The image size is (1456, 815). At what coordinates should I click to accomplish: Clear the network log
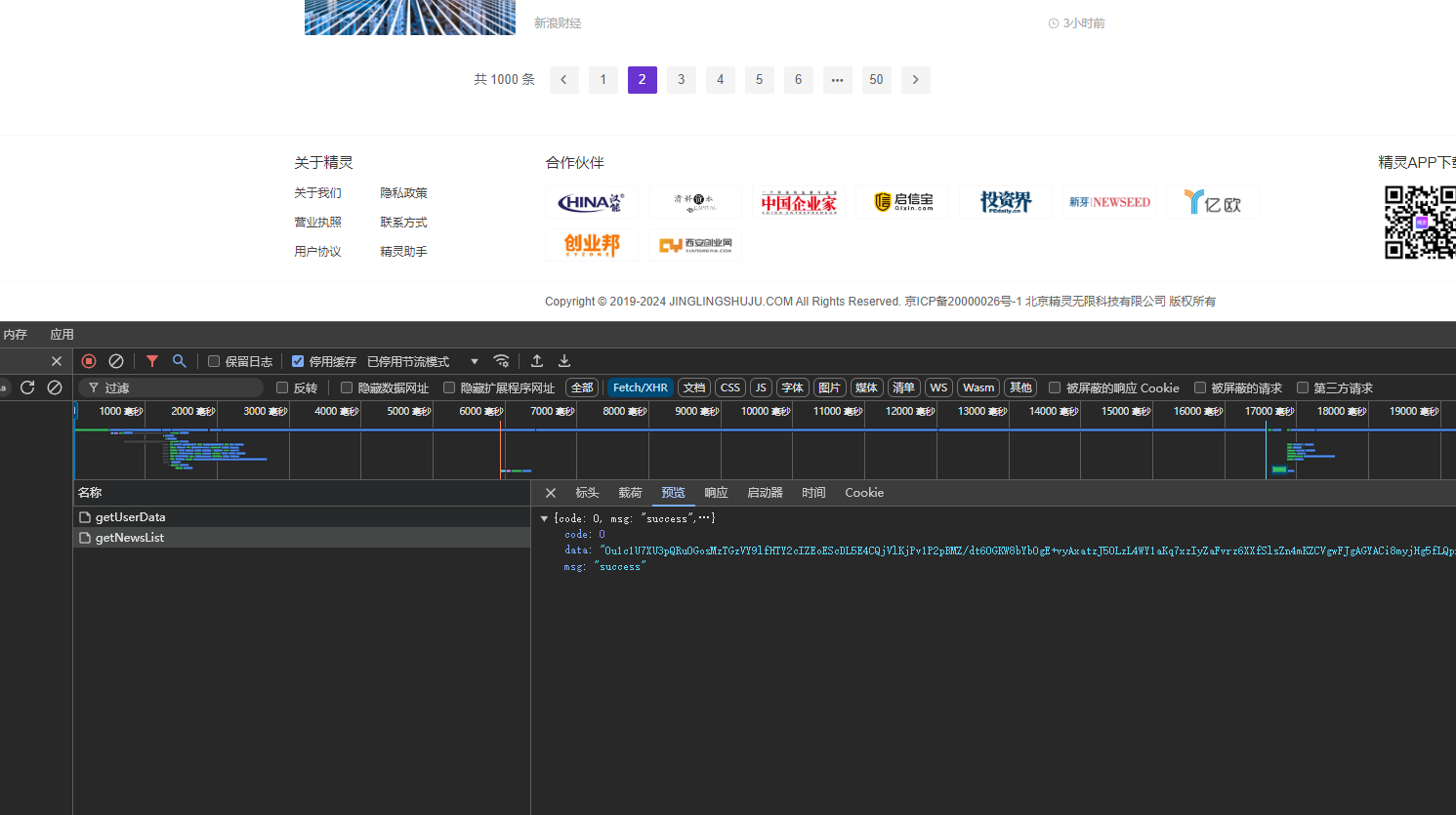[x=116, y=361]
